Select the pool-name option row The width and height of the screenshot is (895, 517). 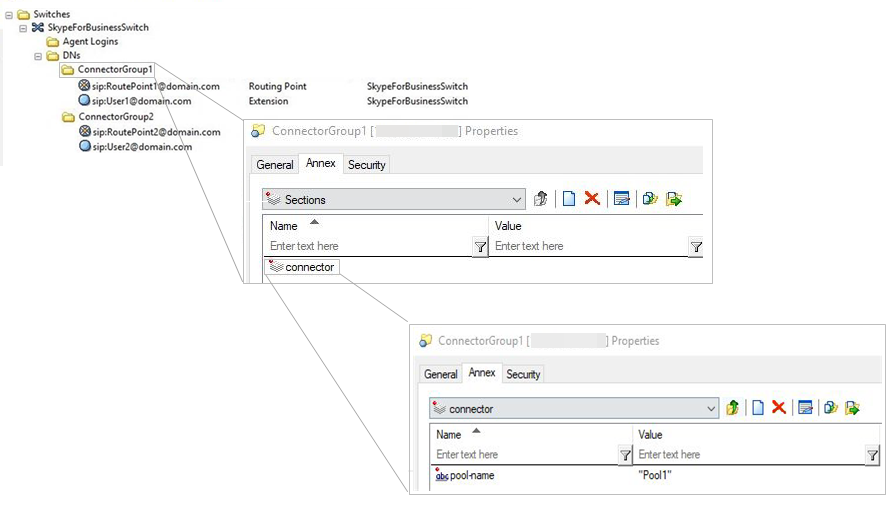pyautogui.click(x=472, y=476)
